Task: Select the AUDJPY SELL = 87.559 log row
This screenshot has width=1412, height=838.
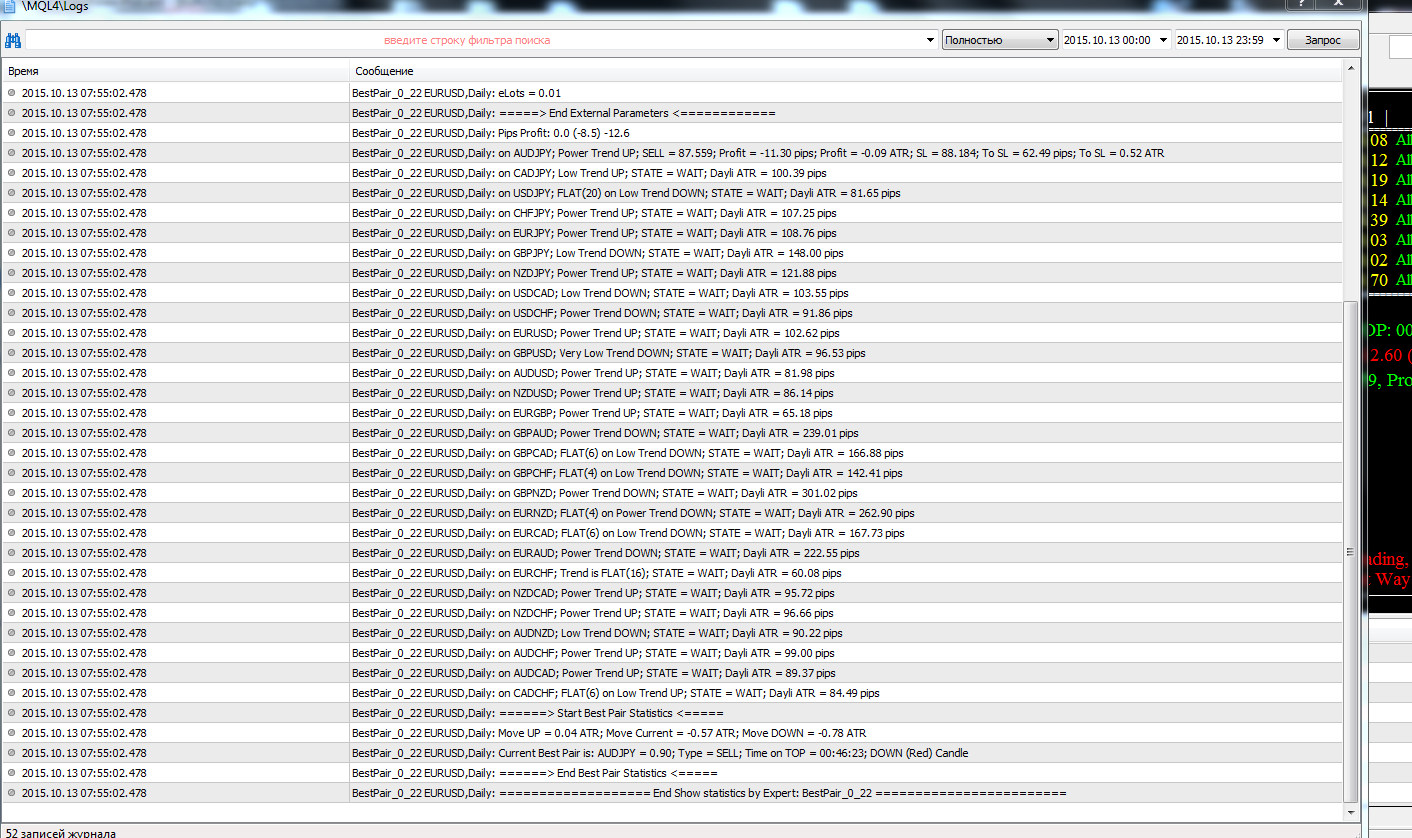Action: (672, 153)
